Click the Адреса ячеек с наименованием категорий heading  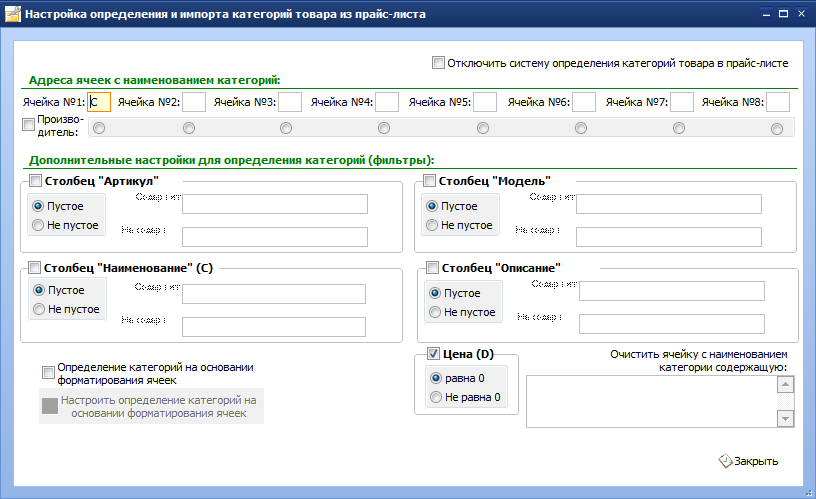(154, 80)
